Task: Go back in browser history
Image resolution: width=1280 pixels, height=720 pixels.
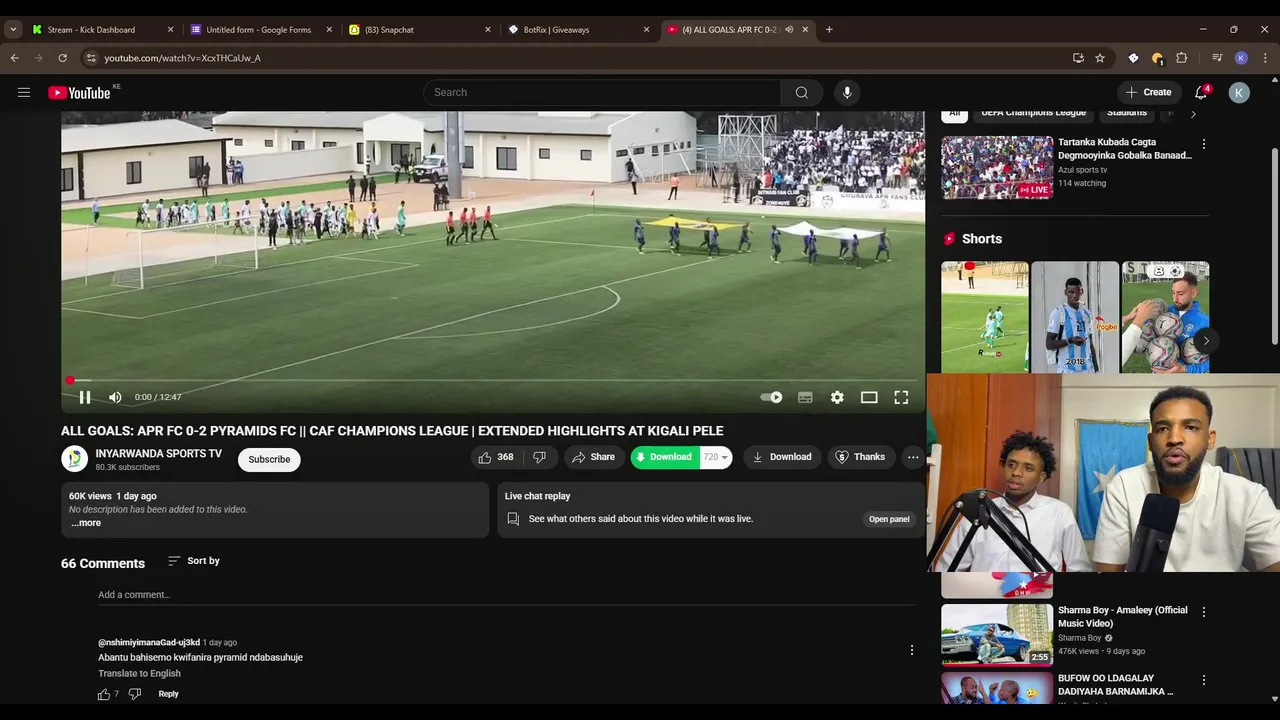Action: pos(14,58)
